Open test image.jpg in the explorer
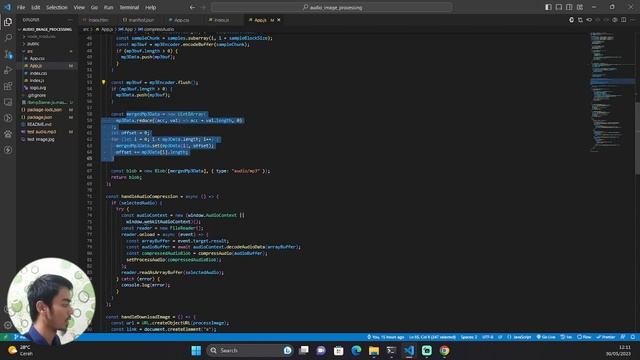 [x=47, y=139]
